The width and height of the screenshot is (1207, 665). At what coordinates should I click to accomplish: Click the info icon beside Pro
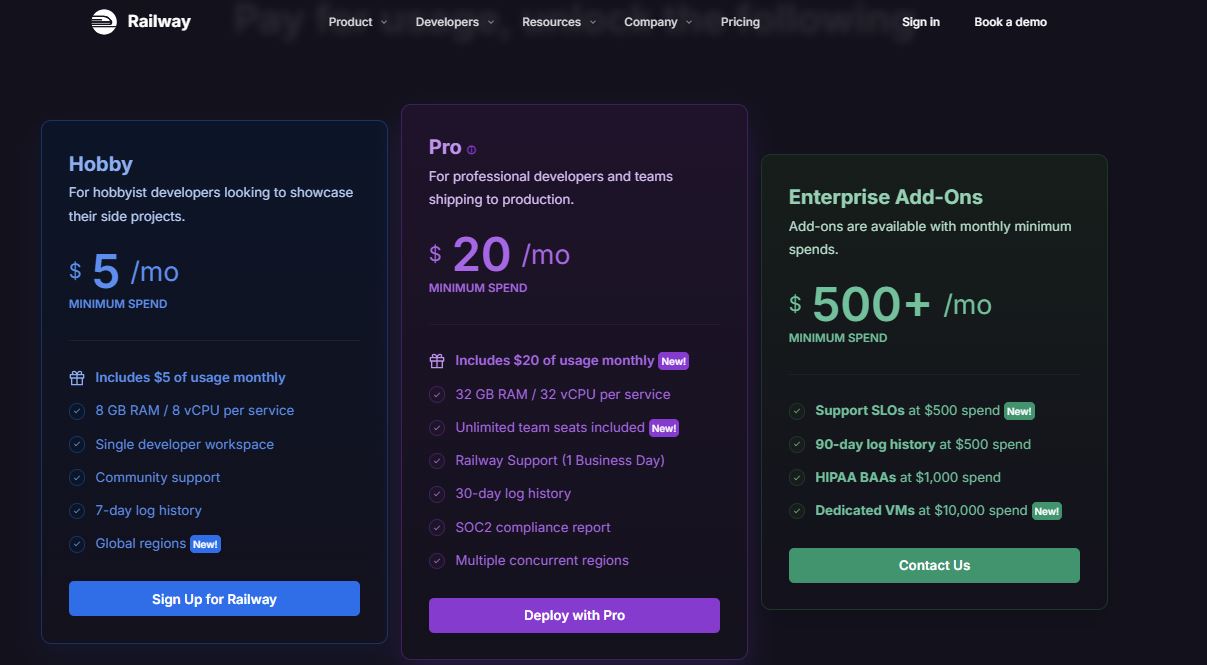coord(472,150)
